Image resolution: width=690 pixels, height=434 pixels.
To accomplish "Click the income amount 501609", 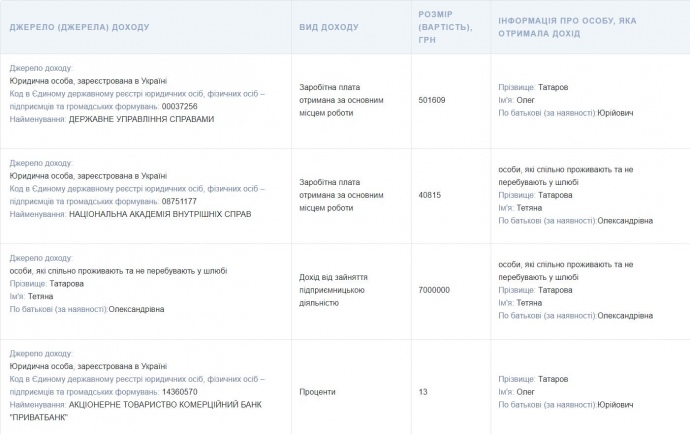I will [432, 100].
